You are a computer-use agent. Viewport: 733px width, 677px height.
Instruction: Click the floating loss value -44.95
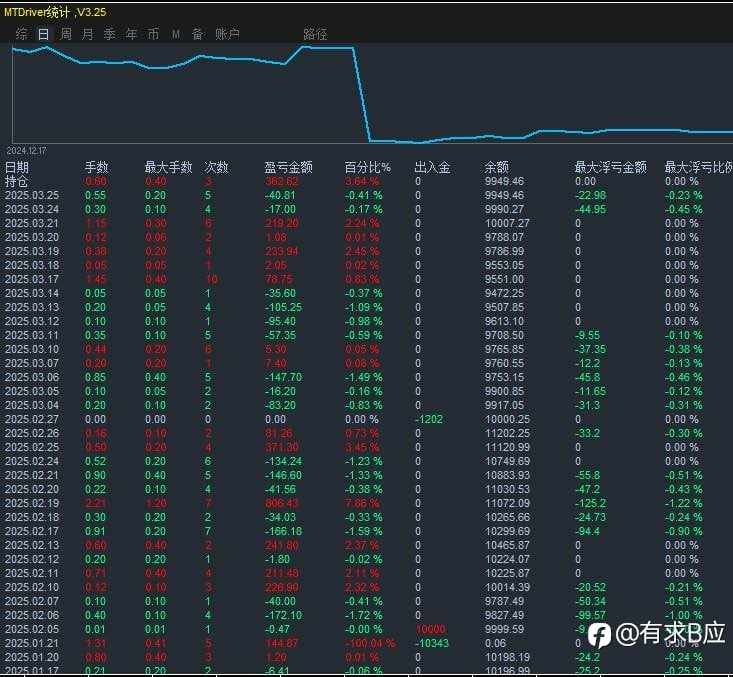[x=590, y=209]
